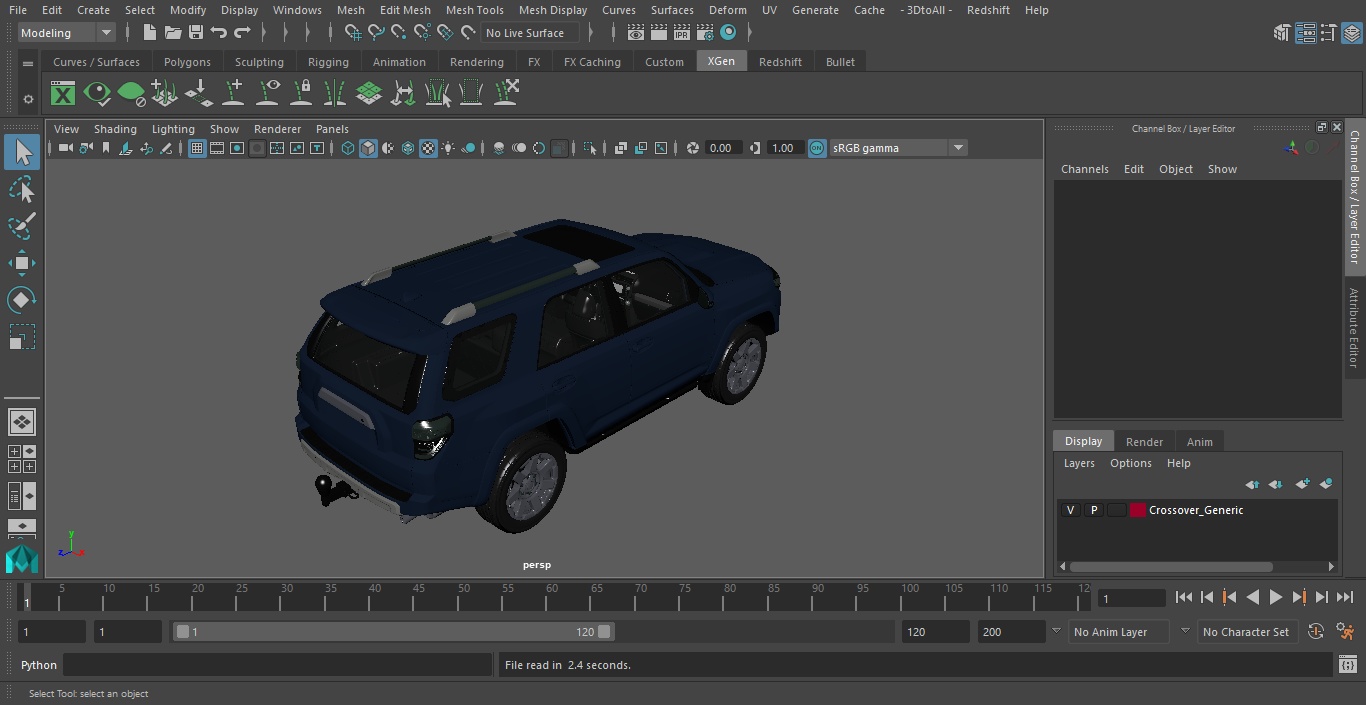1366x705 pixels.
Task: Toggle Crossover_Generic layer visibility V
Action: click(x=1070, y=510)
